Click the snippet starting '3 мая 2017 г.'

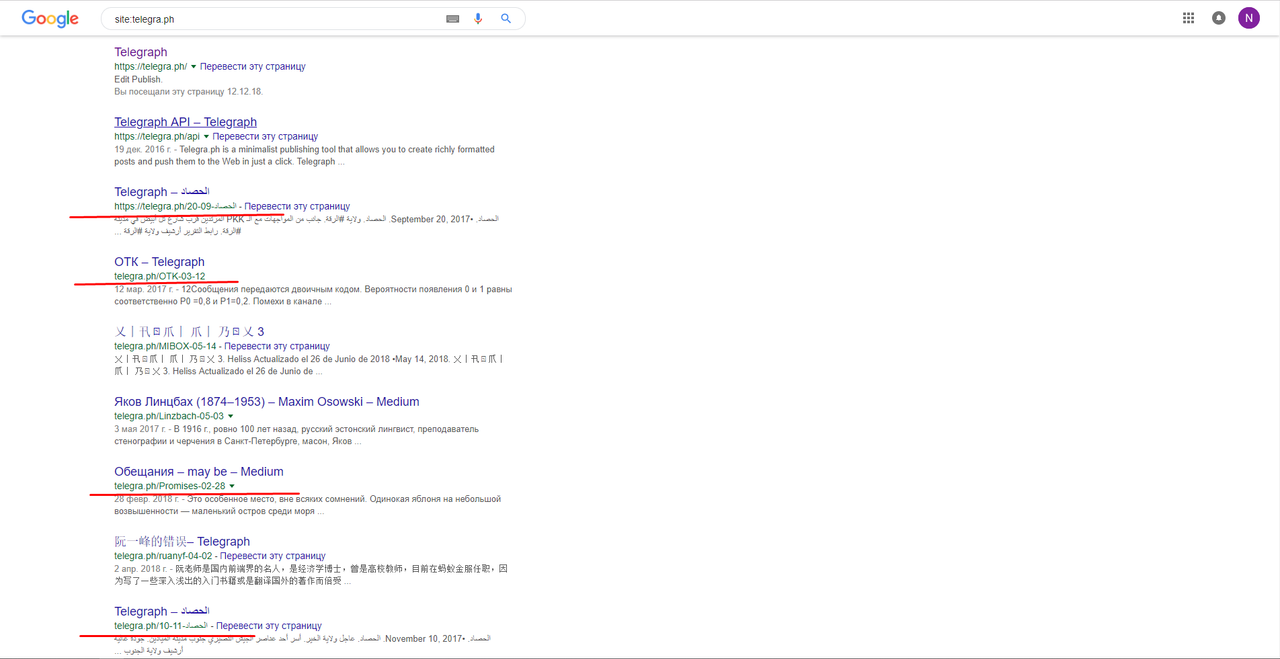[296, 435]
